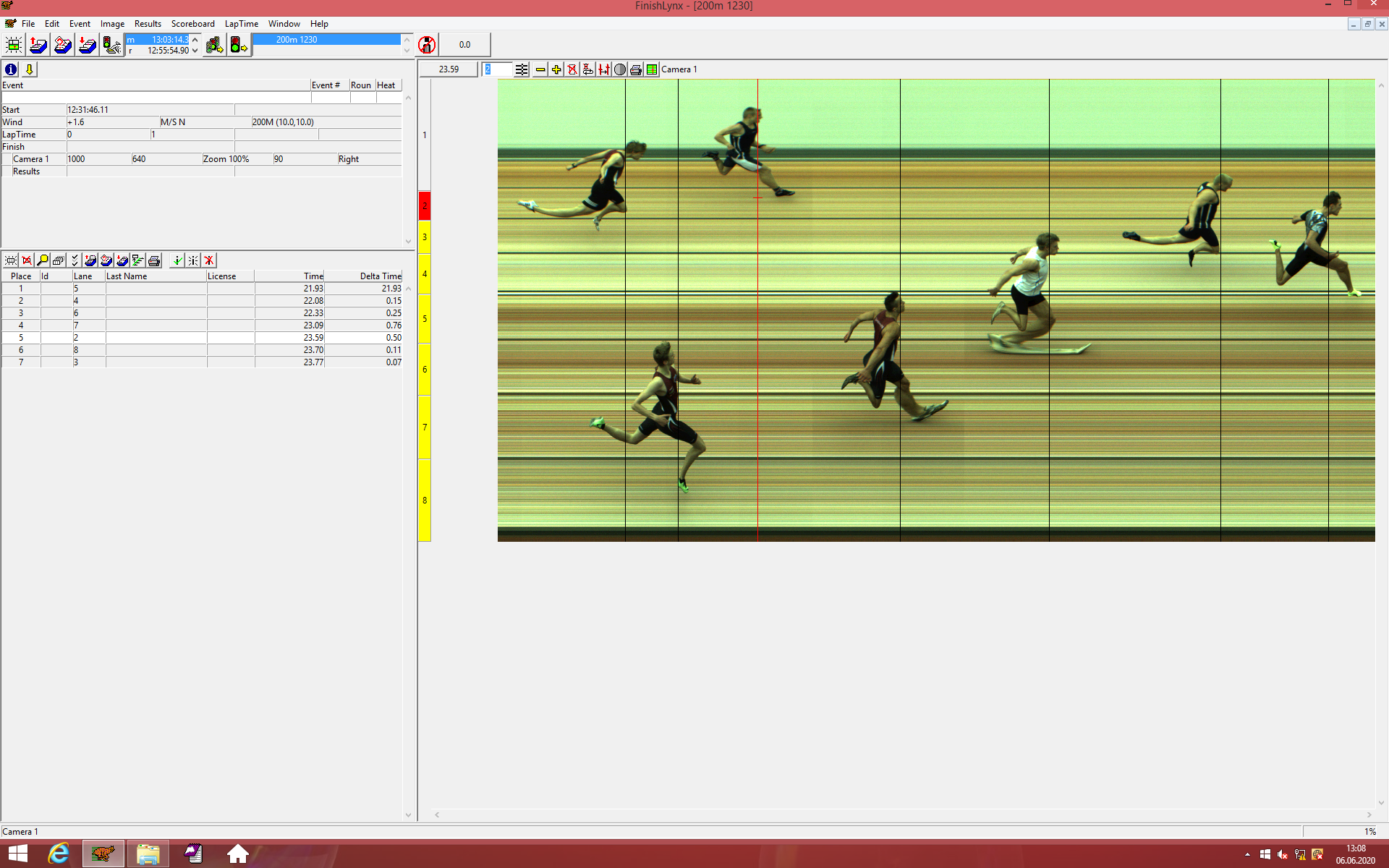The image size is (1389, 868).
Task: Open the Image menu
Action: tap(112, 24)
